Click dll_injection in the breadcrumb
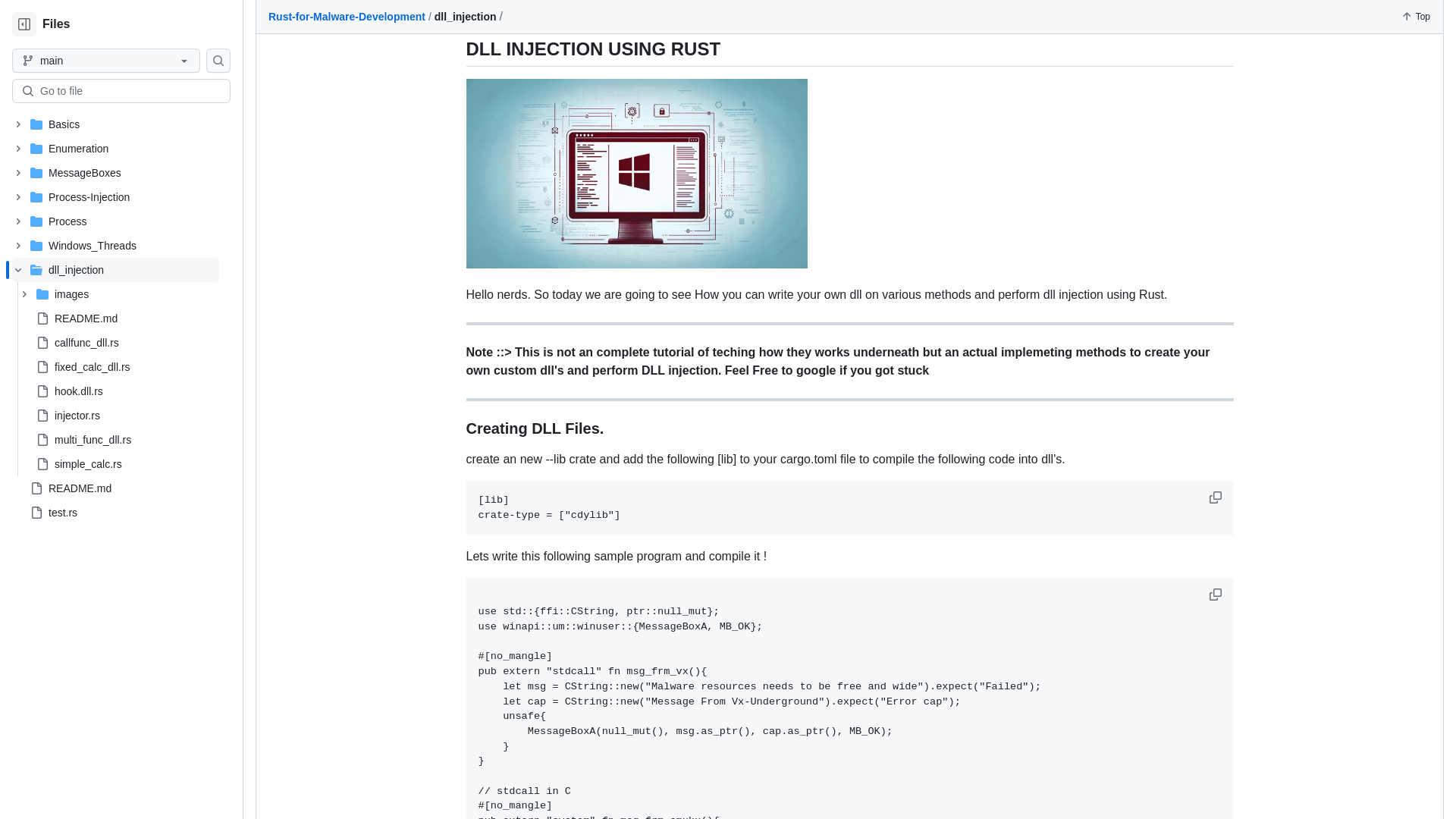 (x=465, y=17)
